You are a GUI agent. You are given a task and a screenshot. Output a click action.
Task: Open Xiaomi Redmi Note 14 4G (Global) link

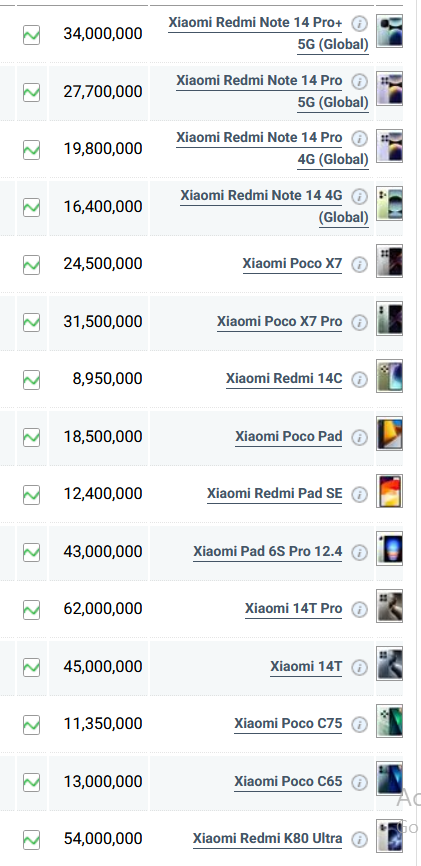[274, 206]
